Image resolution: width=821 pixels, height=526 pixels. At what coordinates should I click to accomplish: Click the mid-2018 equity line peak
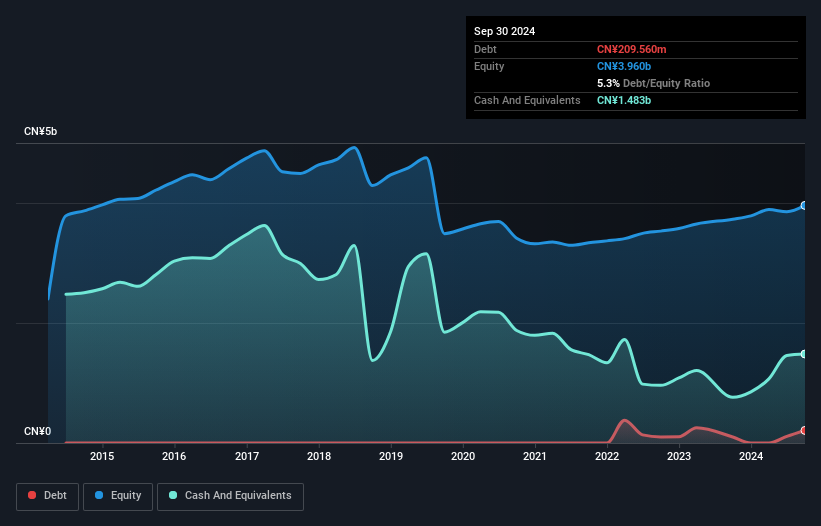(355, 148)
